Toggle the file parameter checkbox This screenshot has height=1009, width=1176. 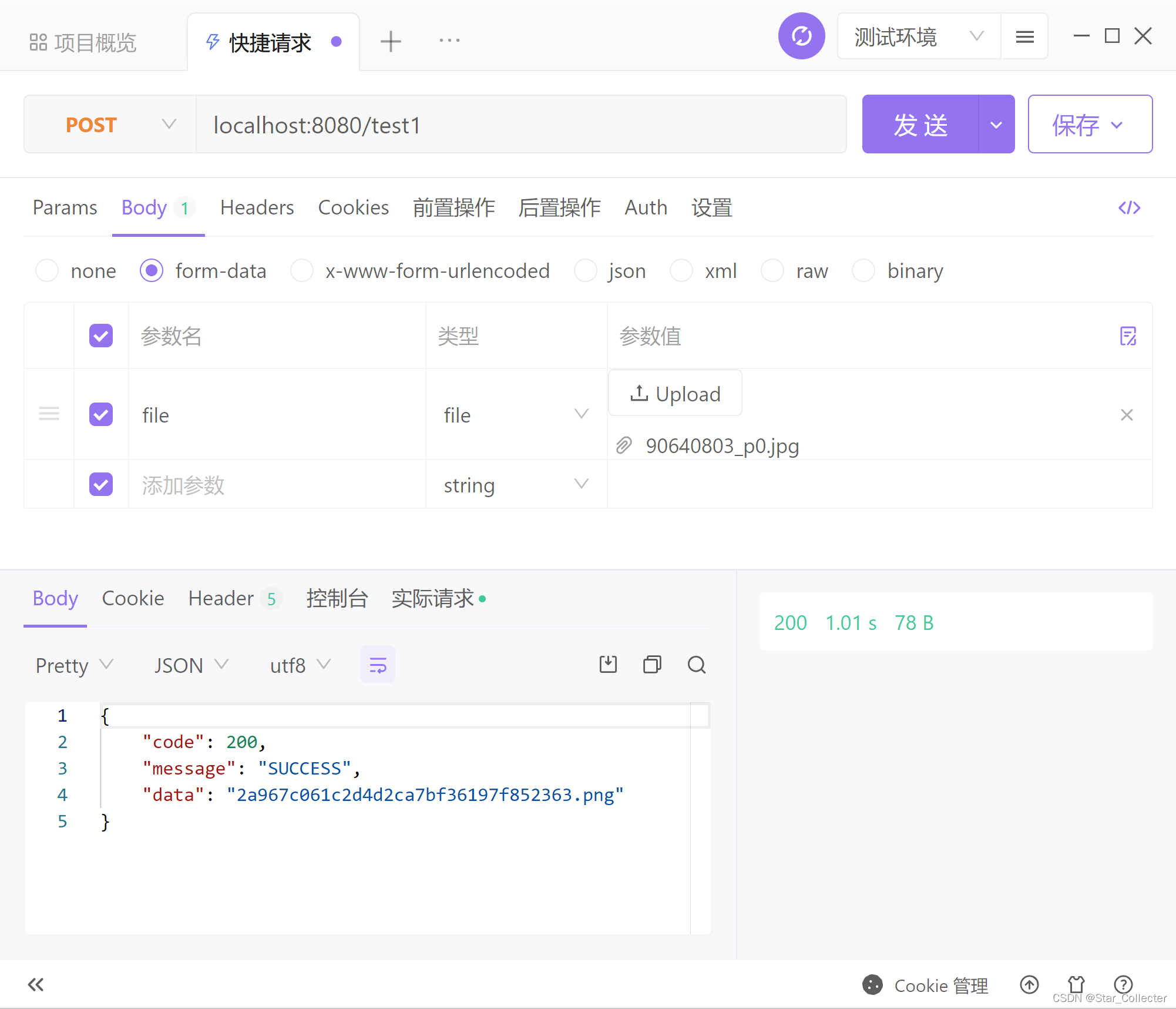[101, 415]
